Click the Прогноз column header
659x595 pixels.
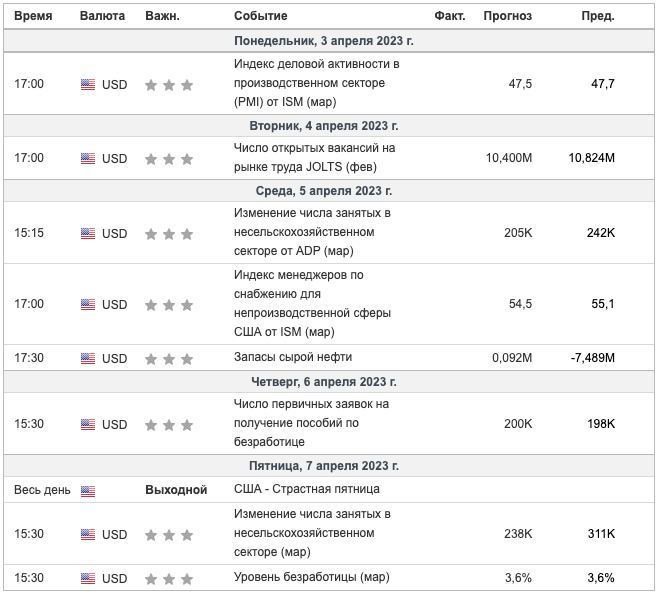(507, 16)
